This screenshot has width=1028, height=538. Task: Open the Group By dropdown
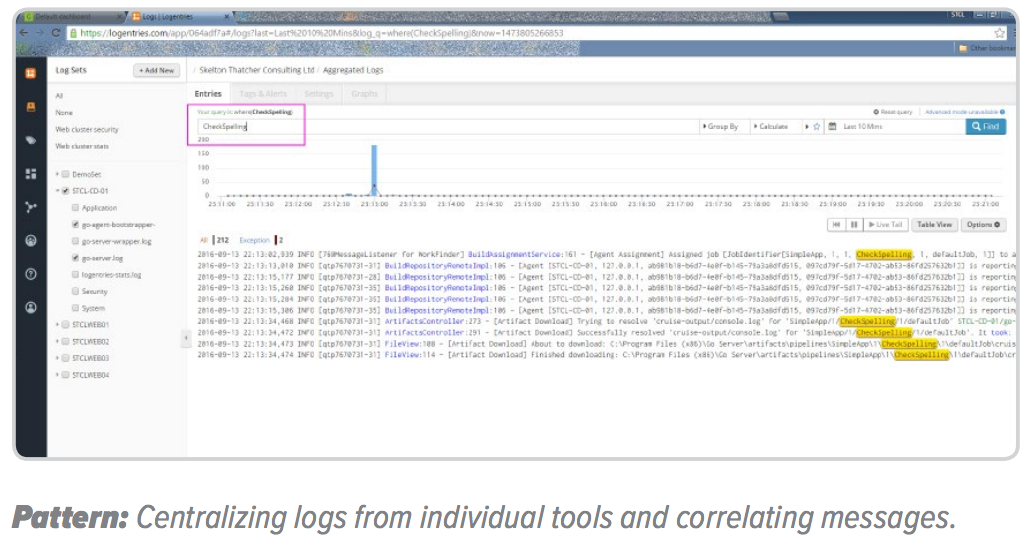point(722,127)
